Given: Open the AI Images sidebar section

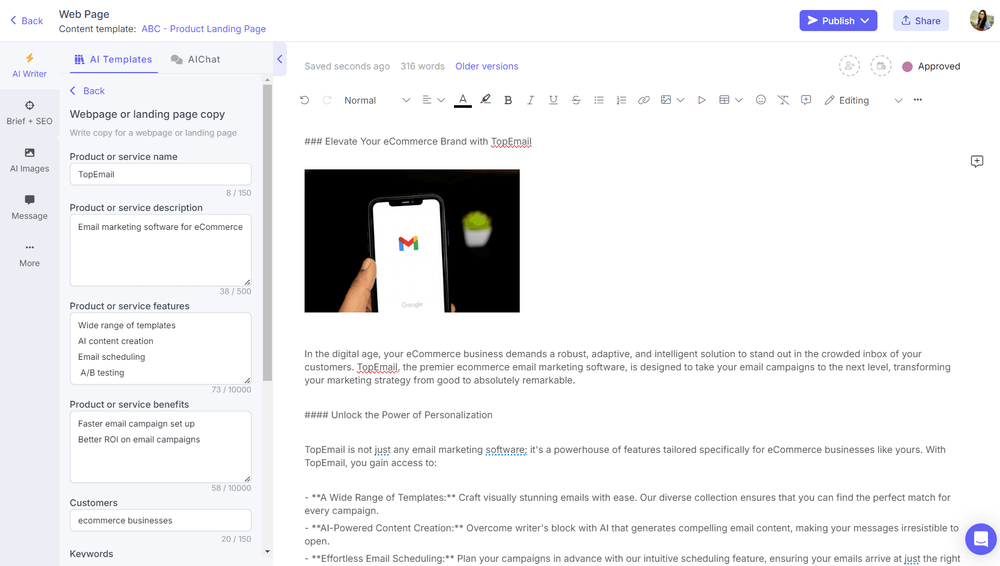Looking at the screenshot, I should point(29,160).
